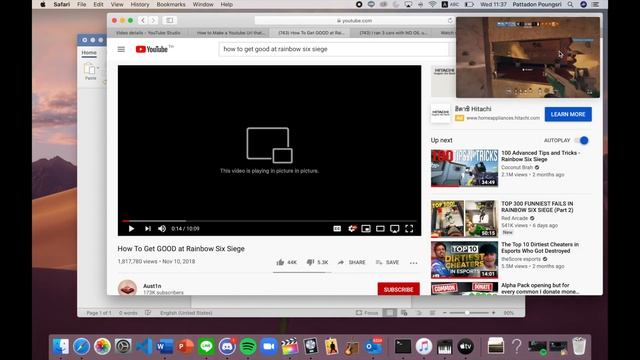Screen dimensions: 640x360
Task: Seek on the video progress bar
Action: pyautogui.click(x=269, y=221)
